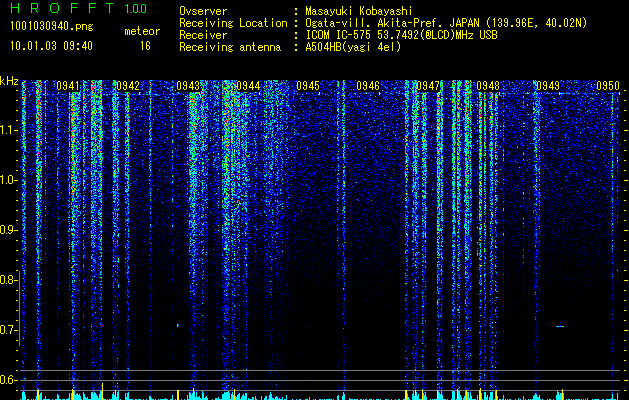Click the 0949 time marker
The width and height of the screenshot is (629, 400).
pyautogui.click(x=548, y=86)
